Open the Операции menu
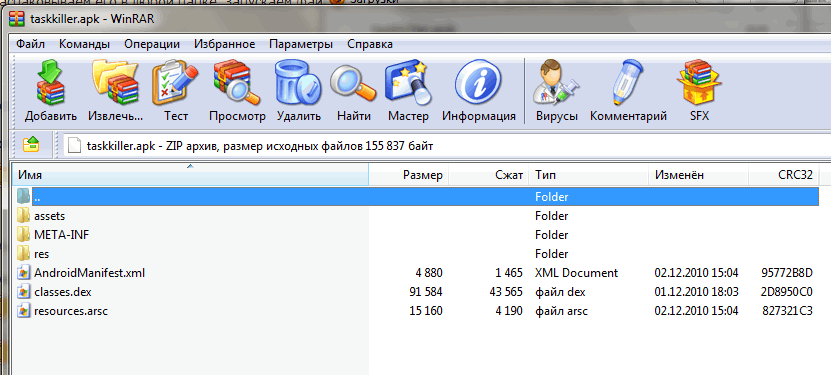 152,44
